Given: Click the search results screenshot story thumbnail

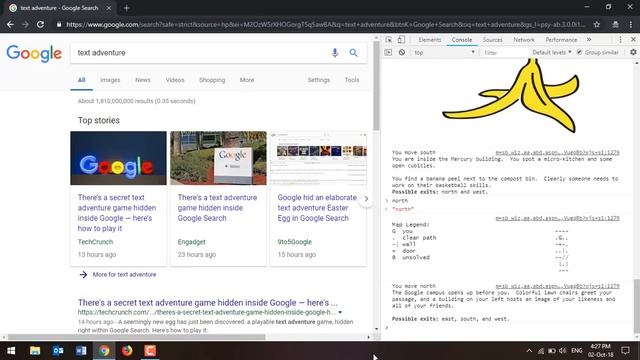Looking at the screenshot, I should tap(318, 158).
